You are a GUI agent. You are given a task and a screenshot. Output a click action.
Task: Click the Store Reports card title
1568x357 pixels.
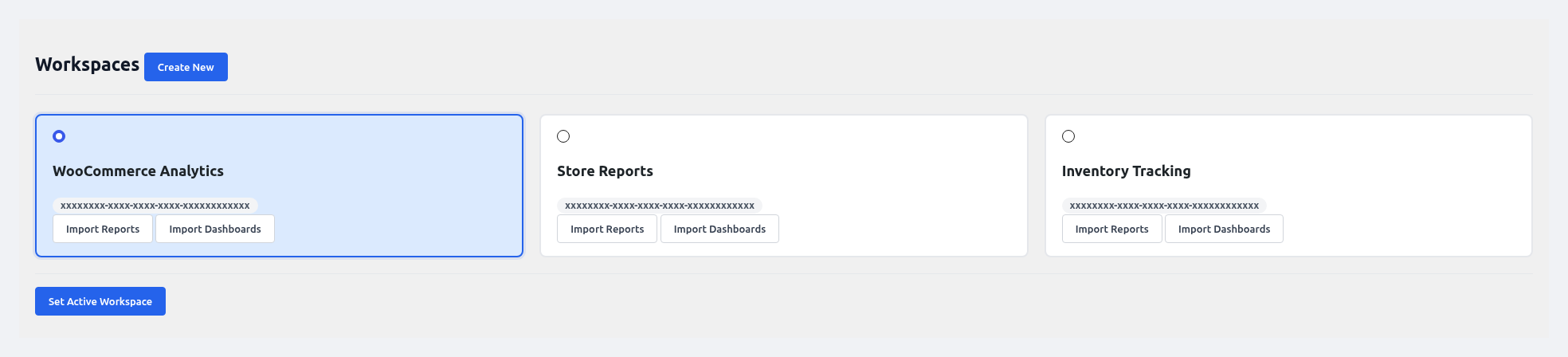point(605,171)
